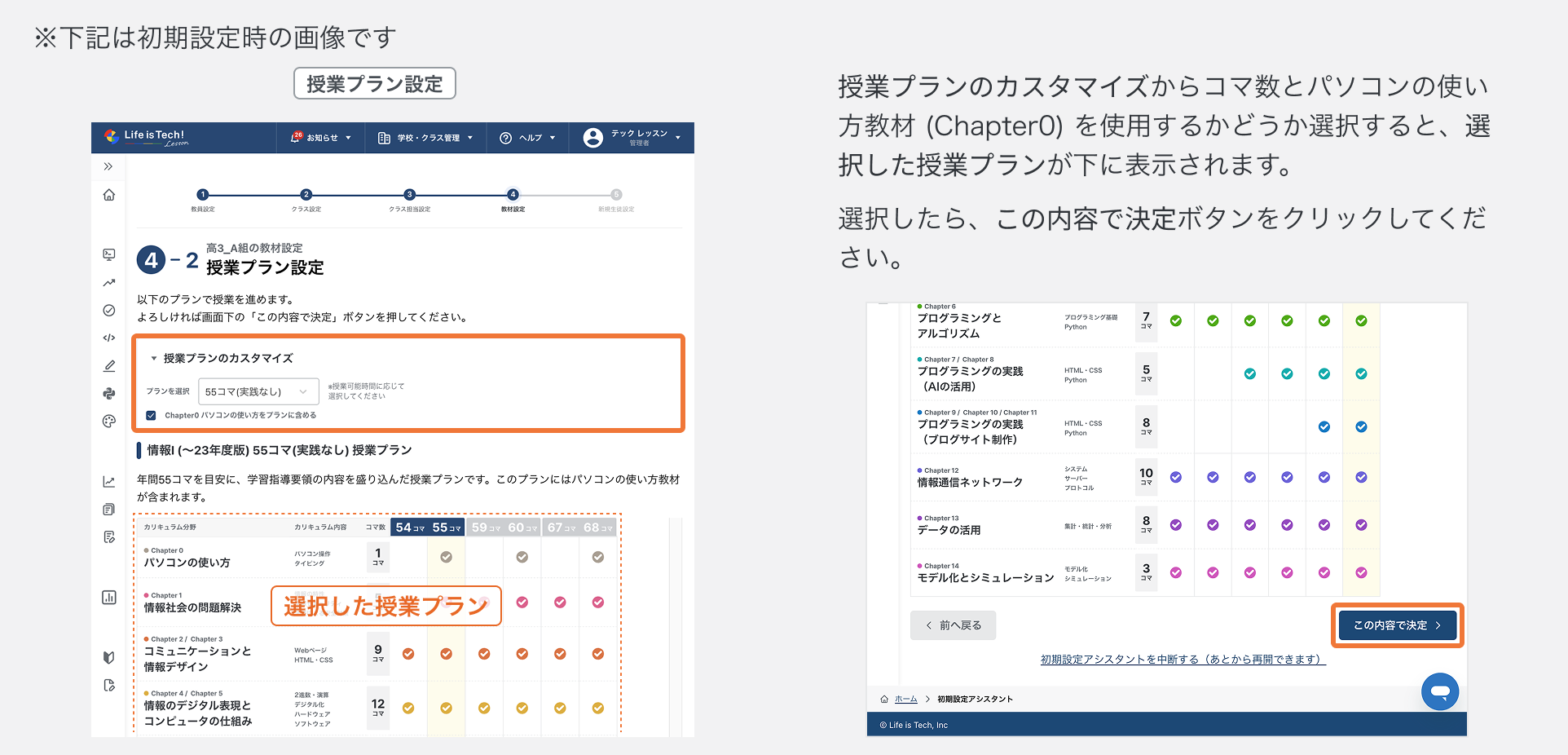
Task: Click the この内容で決定 button
Action: 1397,625
